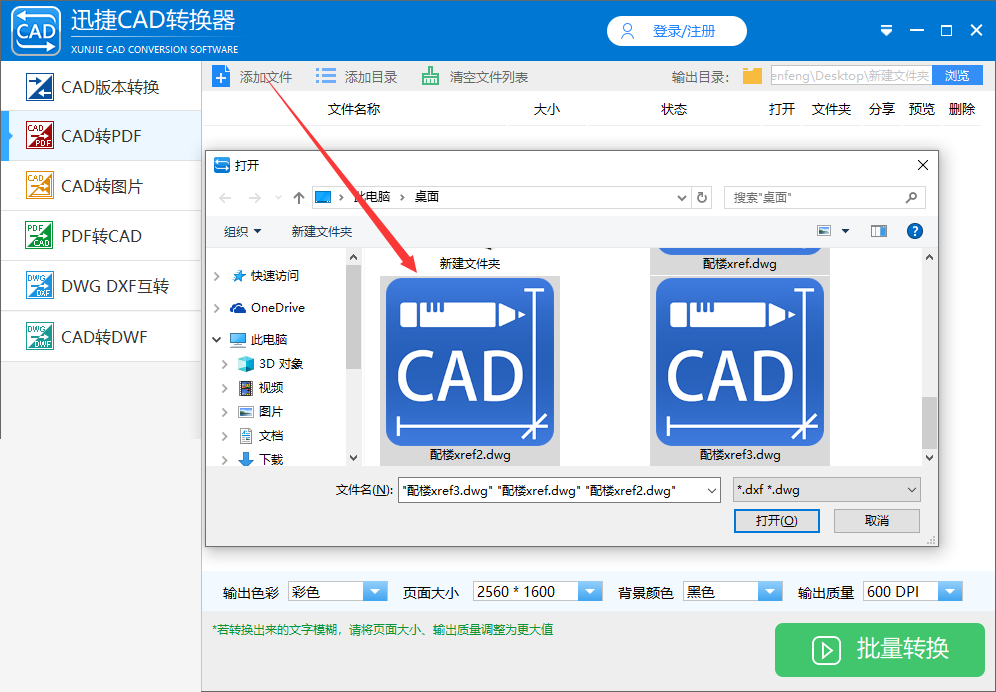
Task: Click 桌面 in the address breadcrumb
Action: click(427, 197)
